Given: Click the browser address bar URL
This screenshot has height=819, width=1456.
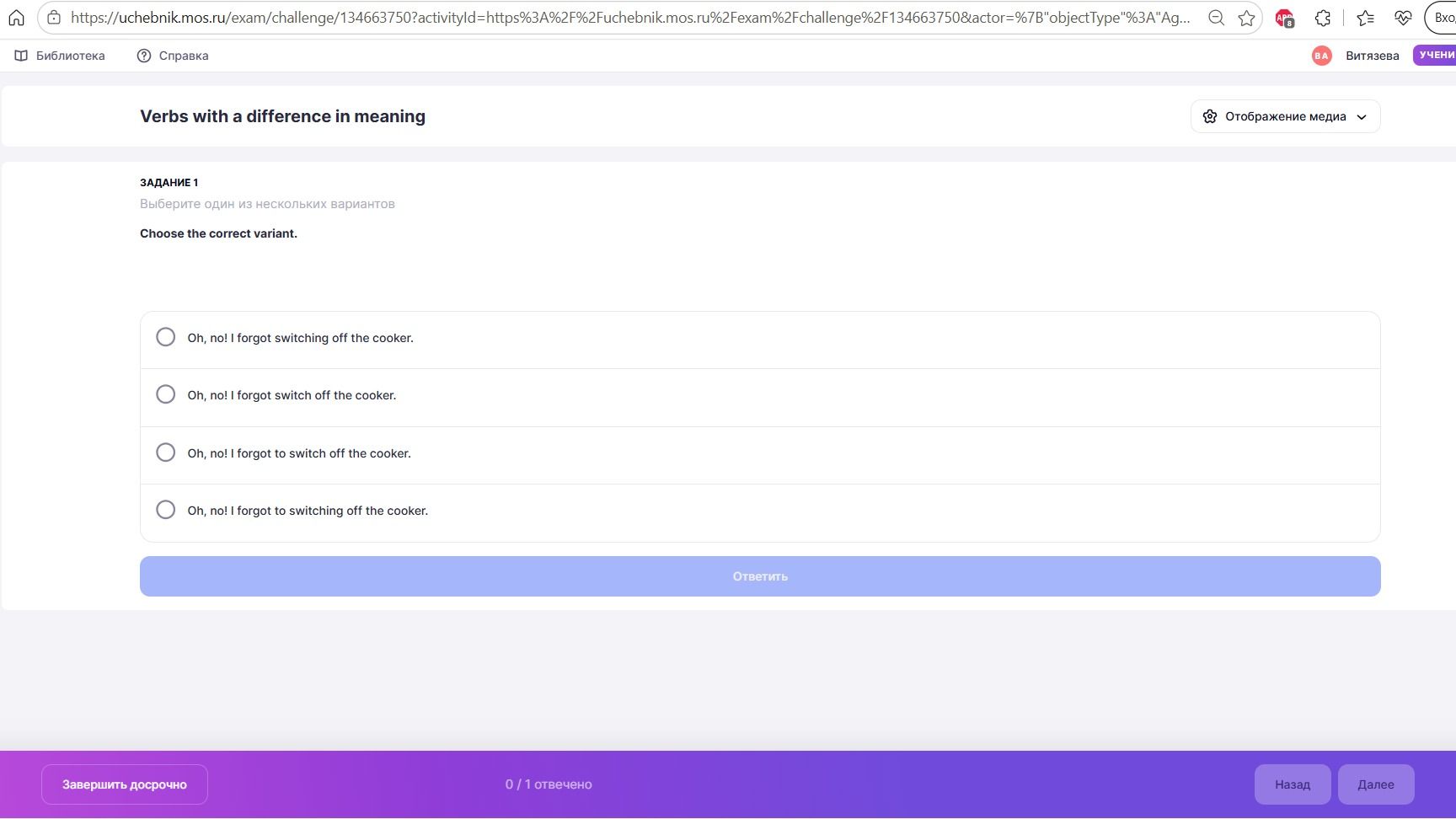Looking at the screenshot, I should click(x=630, y=18).
